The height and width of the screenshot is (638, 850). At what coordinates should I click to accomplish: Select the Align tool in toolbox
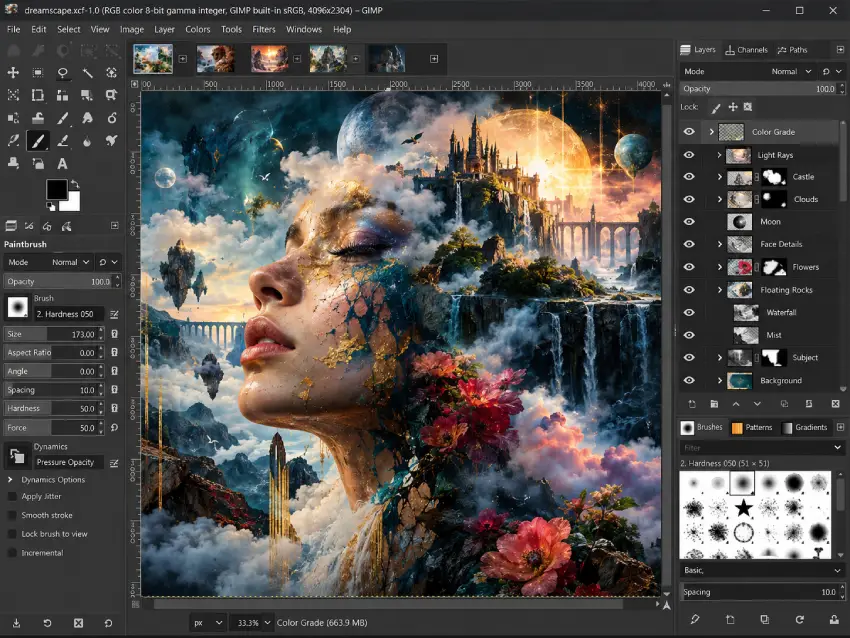click(x=62, y=95)
